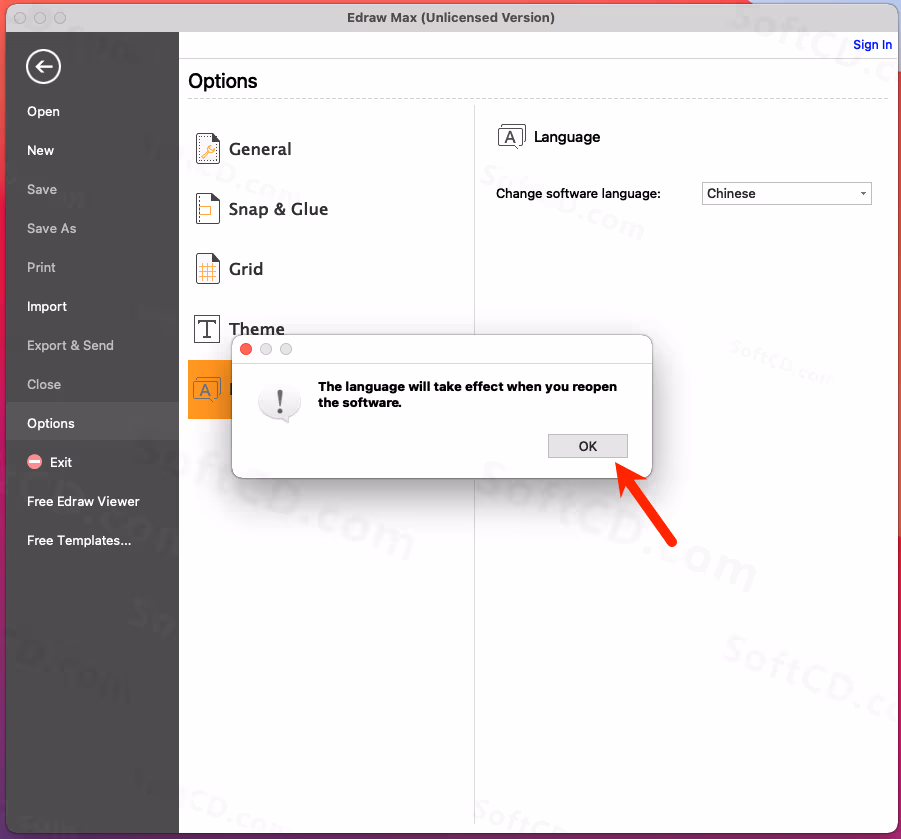
Task: Click the orange Language option icon
Action: point(207,390)
